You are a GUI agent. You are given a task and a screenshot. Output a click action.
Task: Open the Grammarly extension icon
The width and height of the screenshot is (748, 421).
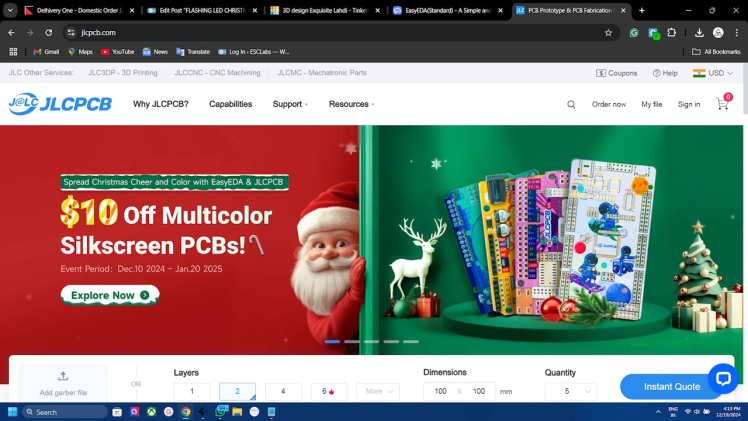(x=634, y=32)
